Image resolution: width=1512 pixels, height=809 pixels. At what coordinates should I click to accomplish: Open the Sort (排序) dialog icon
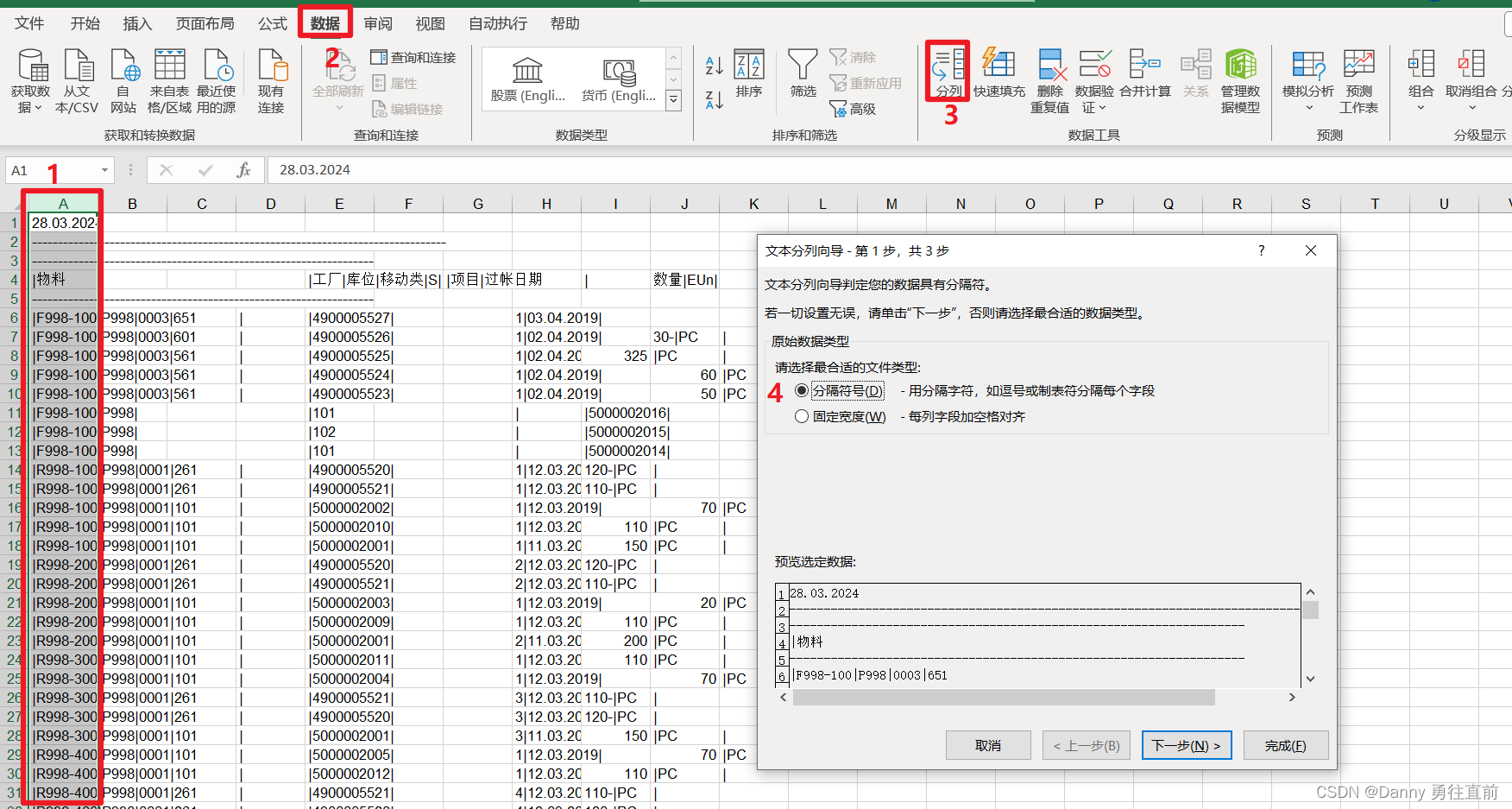click(x=749, y=64)
